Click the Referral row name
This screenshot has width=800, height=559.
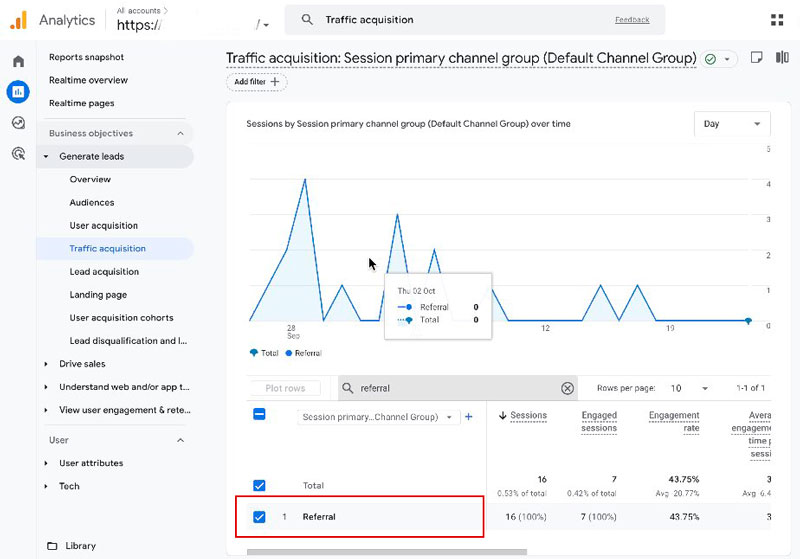[319, 517]
